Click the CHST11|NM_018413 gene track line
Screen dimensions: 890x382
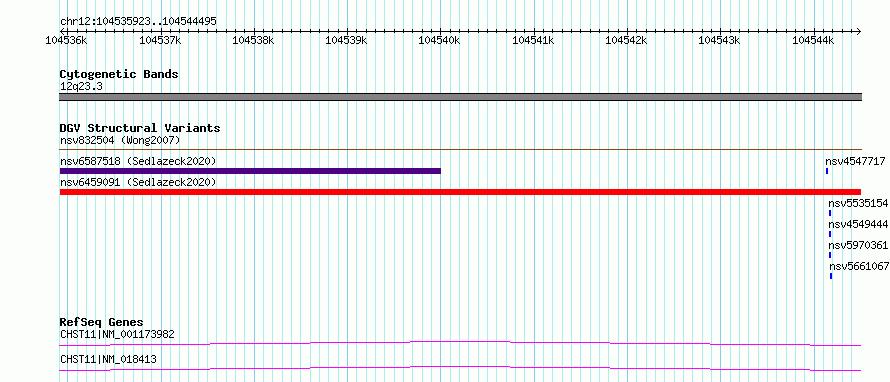pos(460,368)
